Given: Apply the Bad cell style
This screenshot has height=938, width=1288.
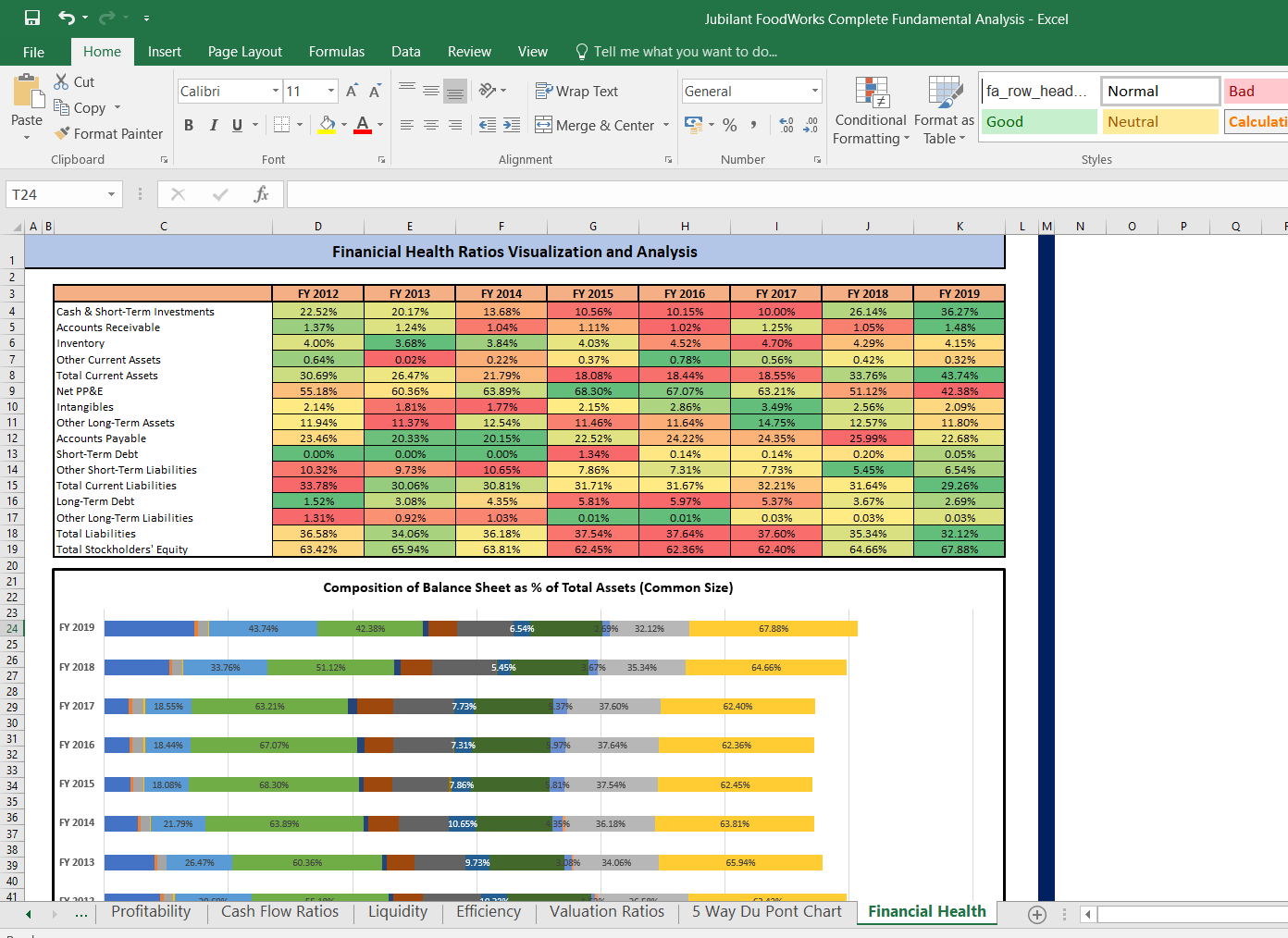Looking at the screenshot, I should (x=1256, y=91).
